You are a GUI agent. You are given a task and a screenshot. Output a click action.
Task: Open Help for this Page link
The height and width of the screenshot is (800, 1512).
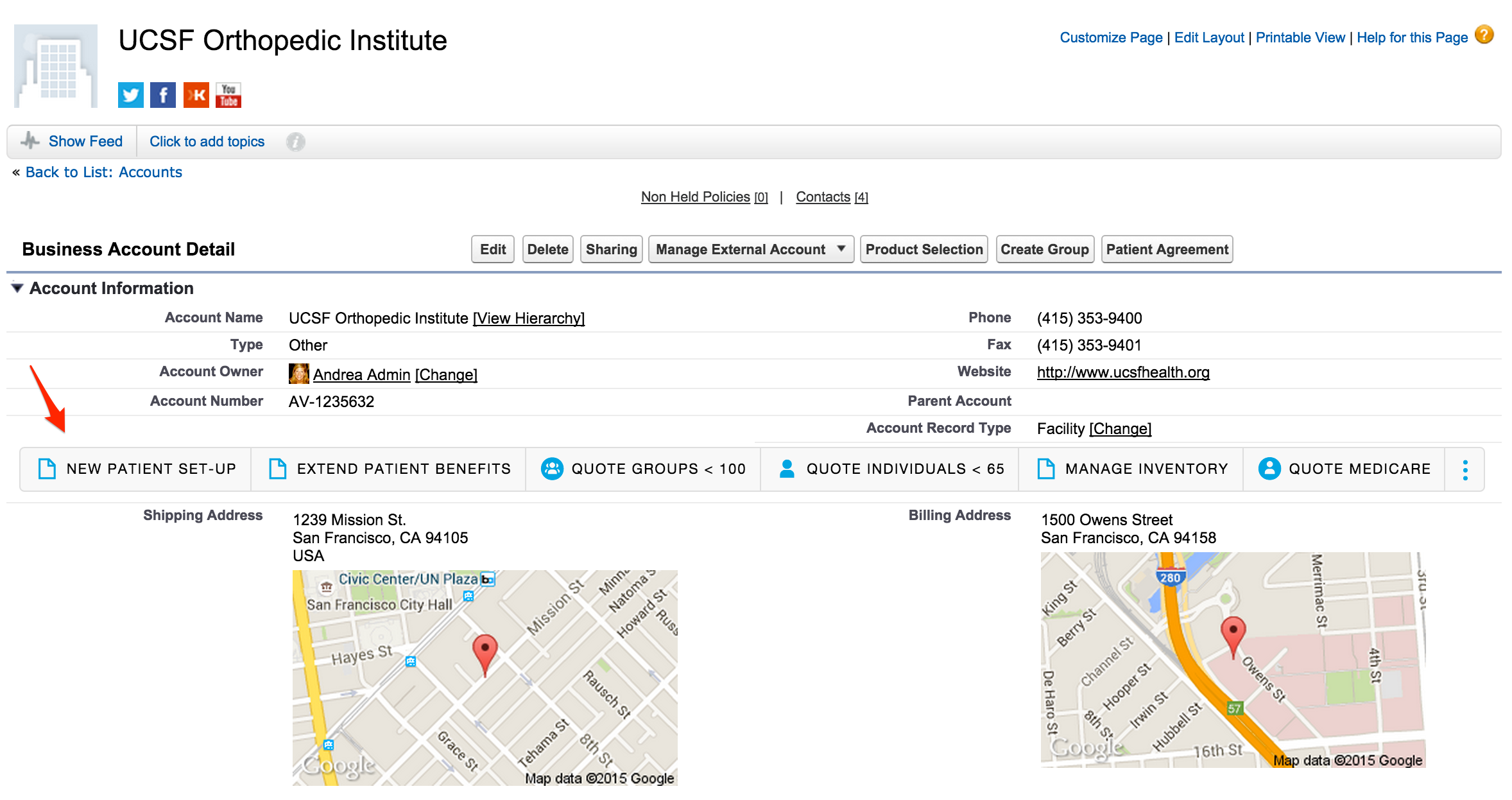[1412, 37]
